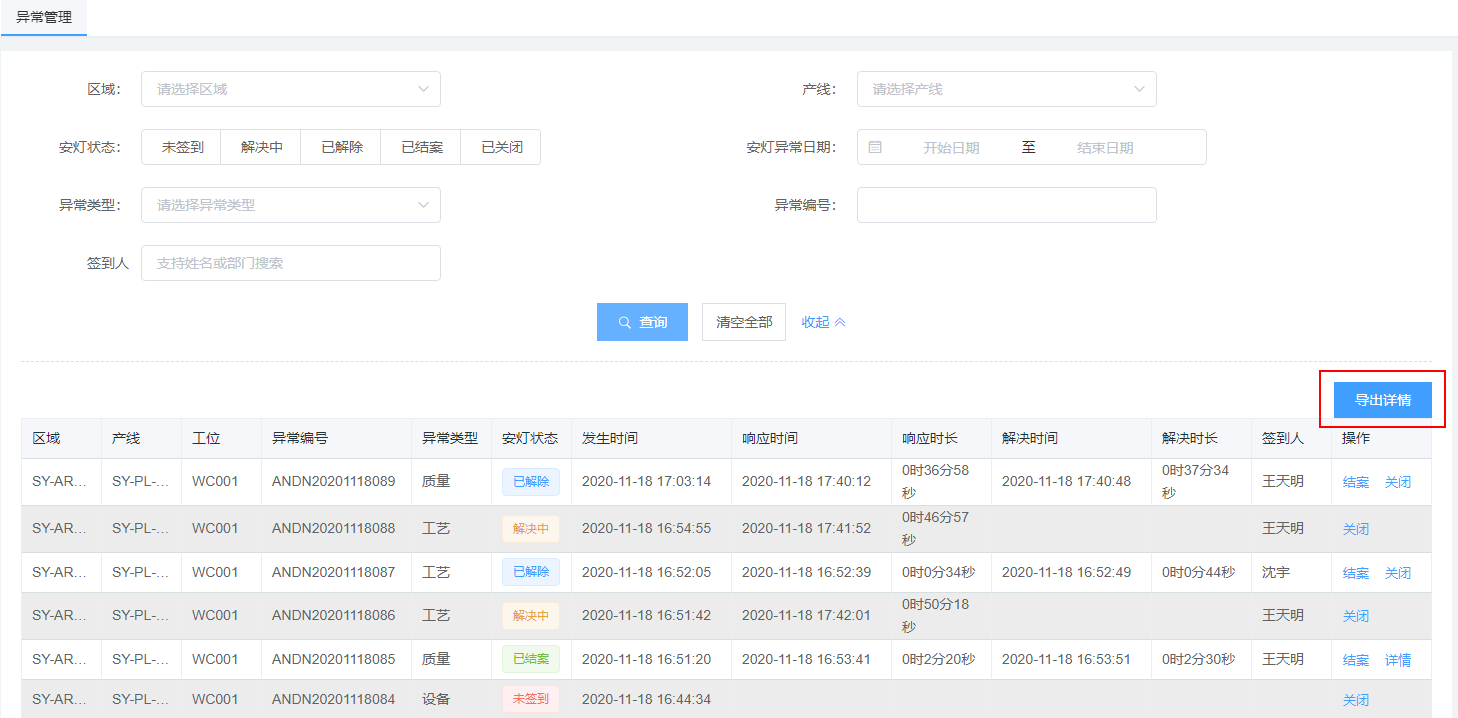Switch to the 异常管理 tab
Screen dimensions: 1458x718
(x=44, y=18)
